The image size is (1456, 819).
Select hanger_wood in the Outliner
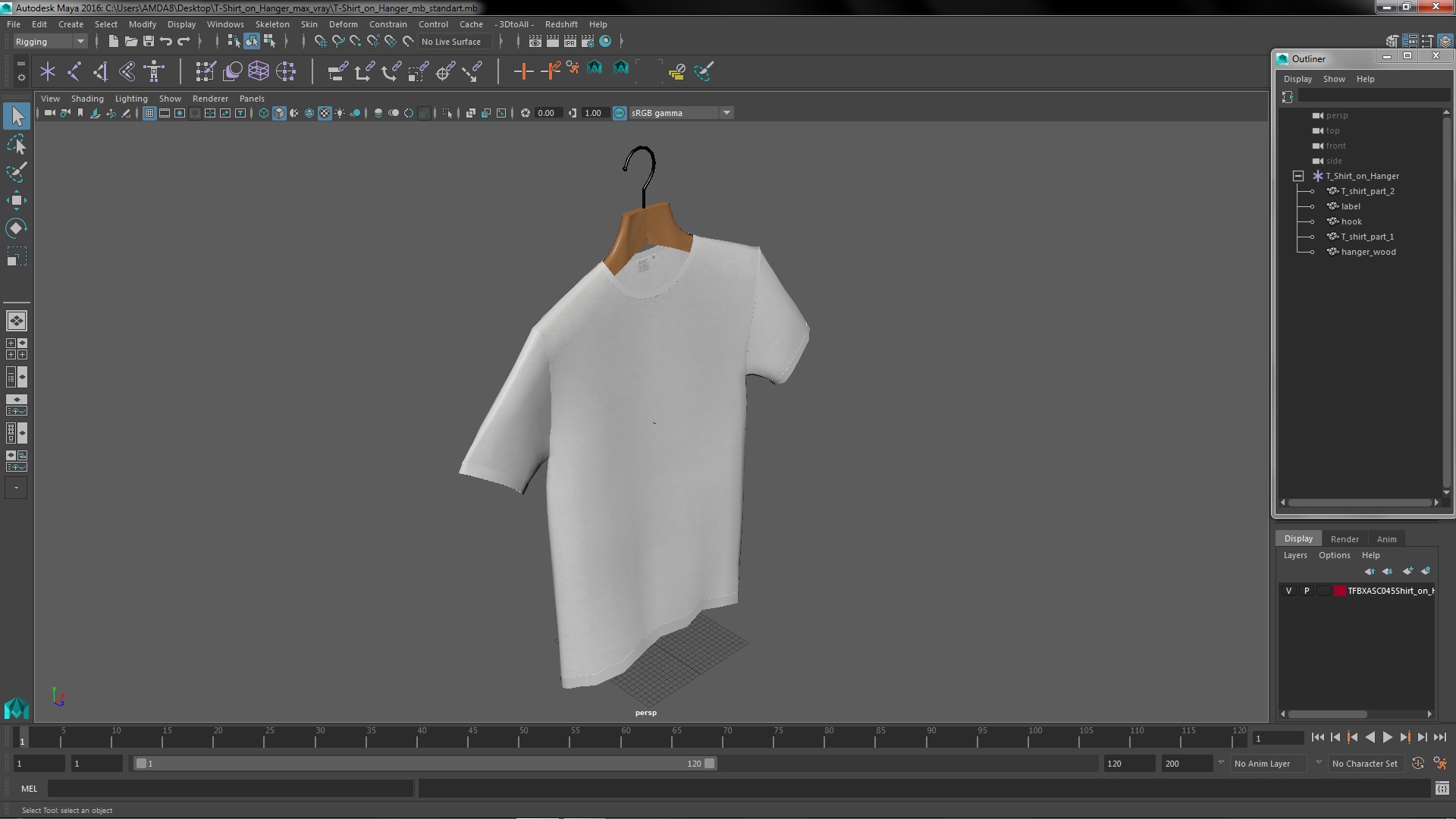(x=1368, y=252)
